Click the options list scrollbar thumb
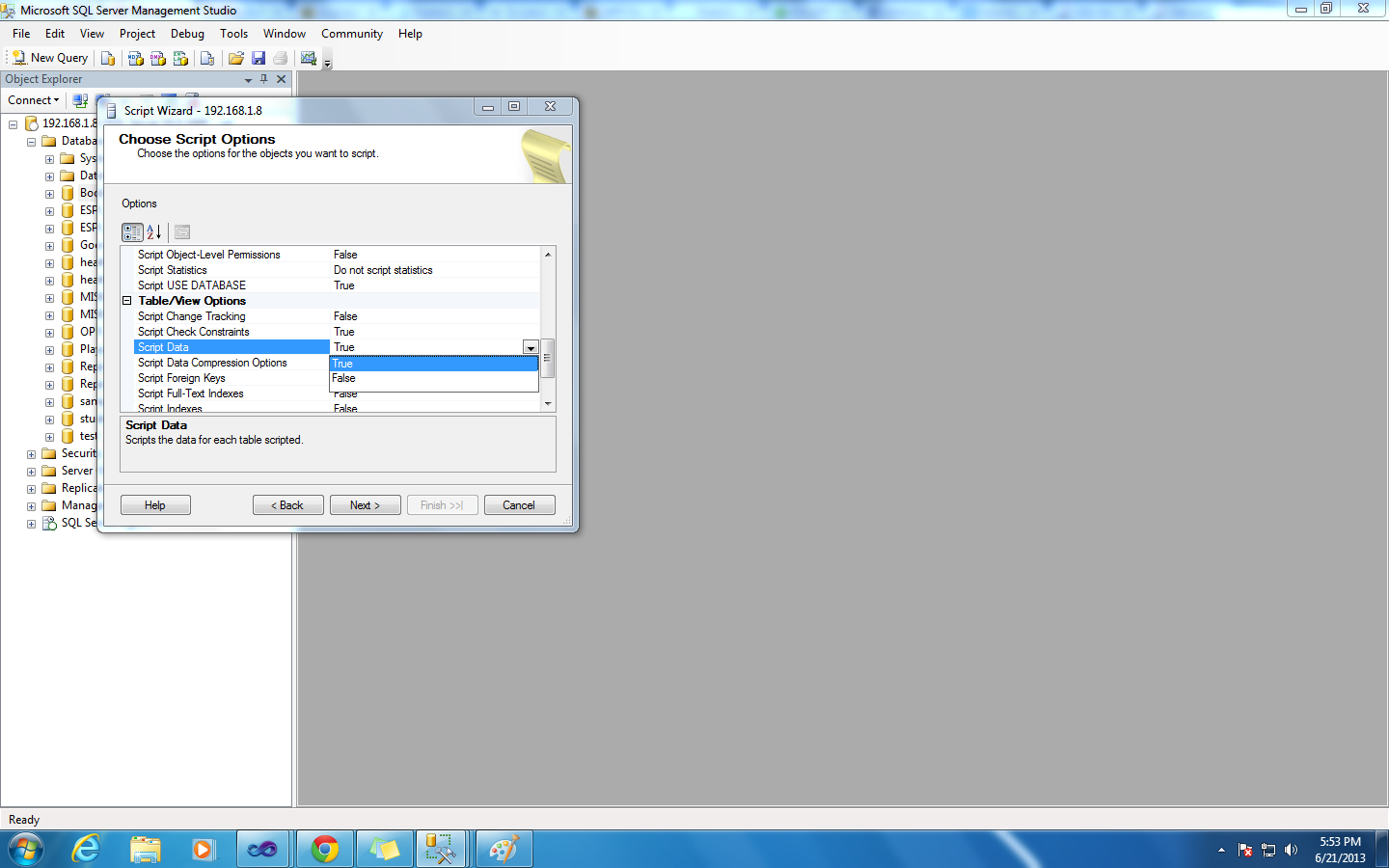This screenshot has height=868, width=1389. pos(548,358)
